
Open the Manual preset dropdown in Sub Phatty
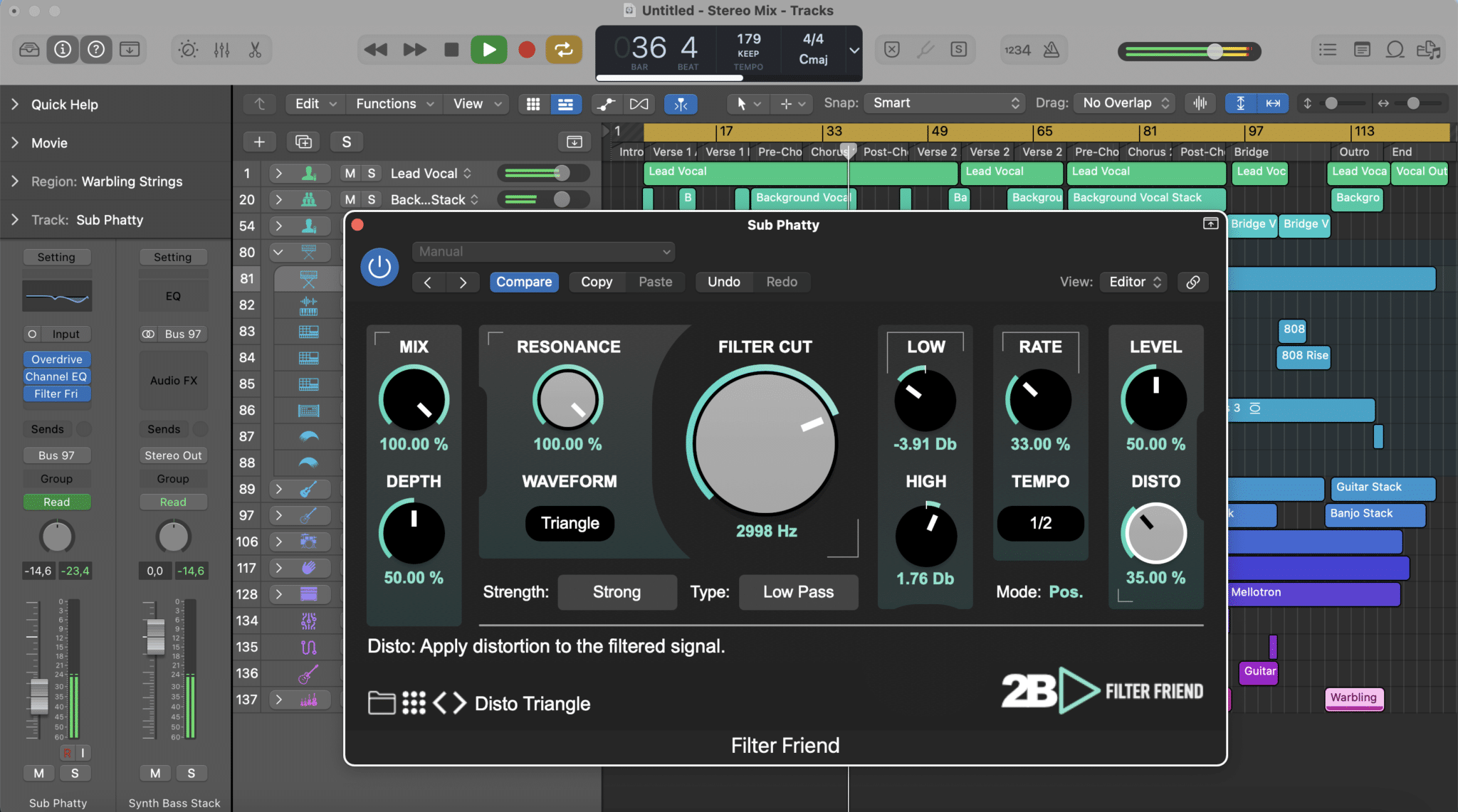click(542, 251)
